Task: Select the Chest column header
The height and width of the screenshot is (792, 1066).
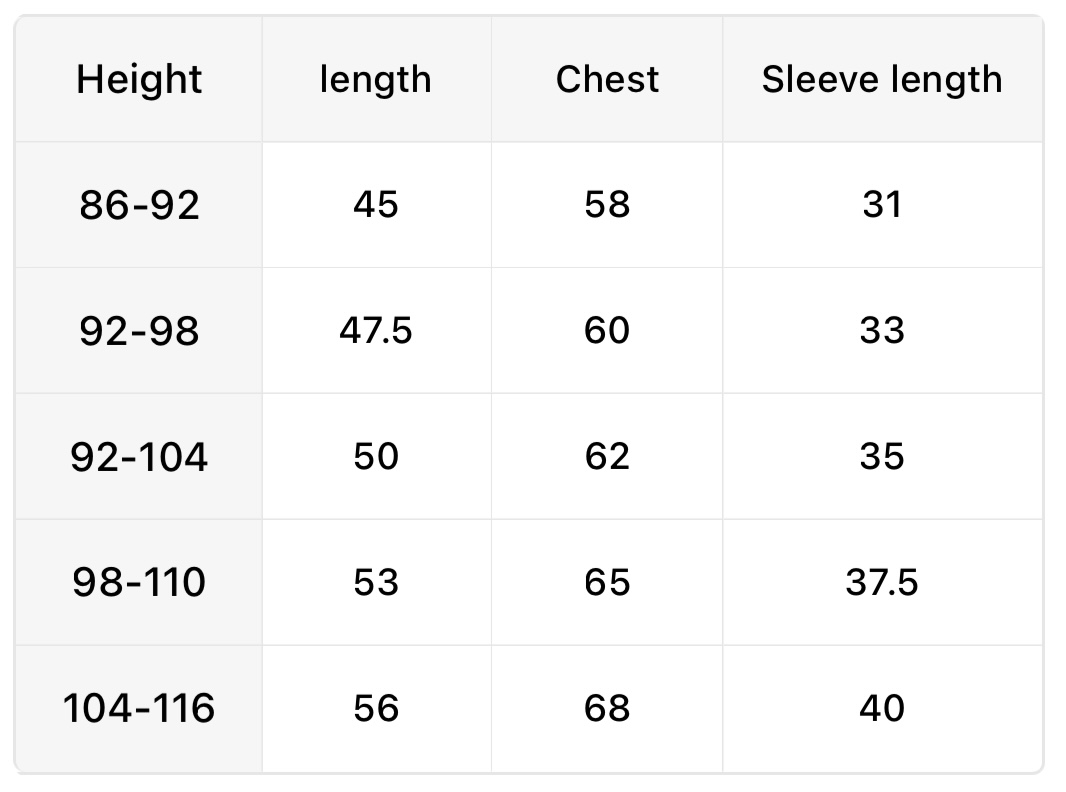Action: coord(607,80)
